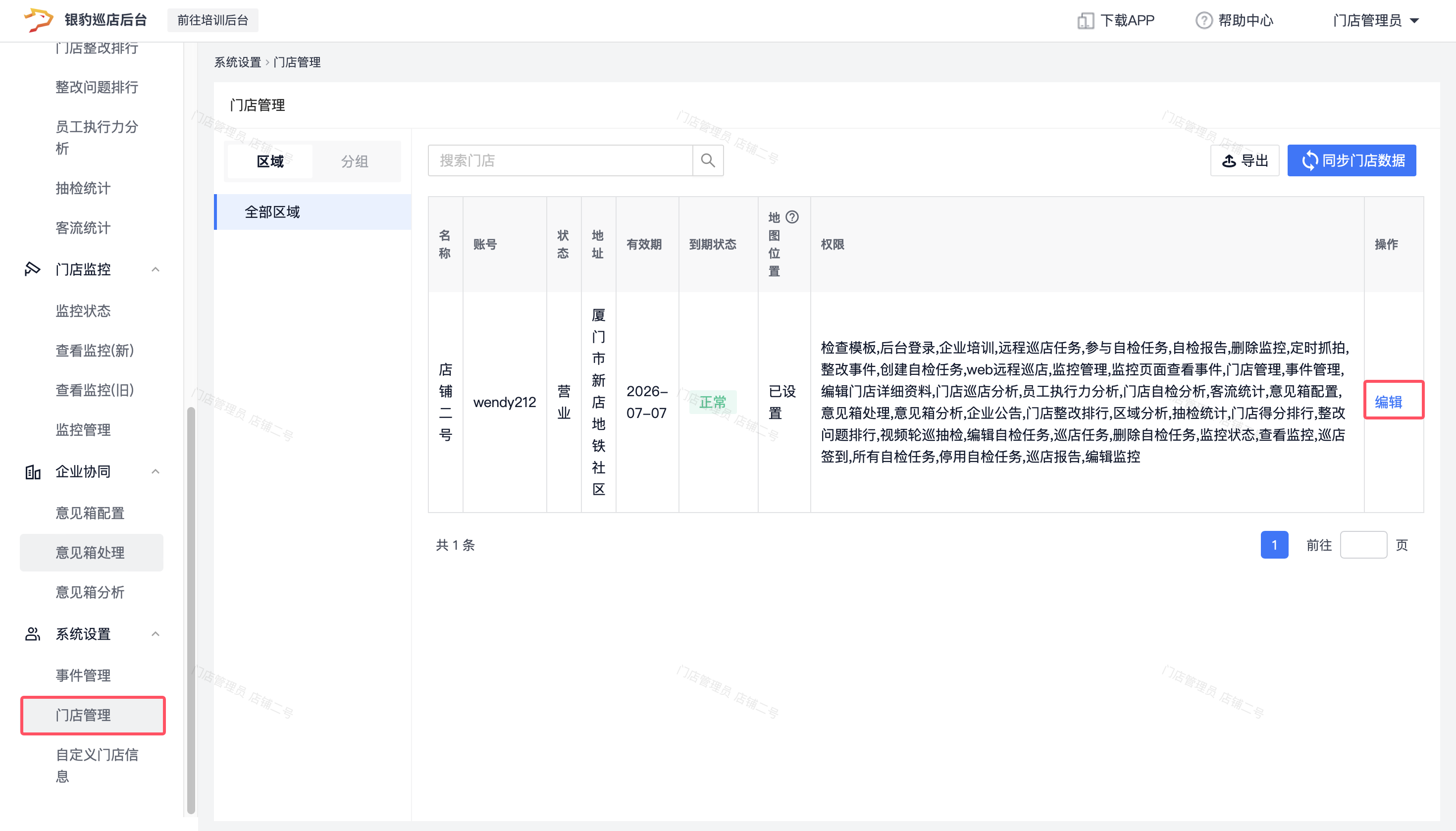The image size is (1456, 831).
Task: Click the Download APP phone icon
Action: click(x=1085, y=20)
